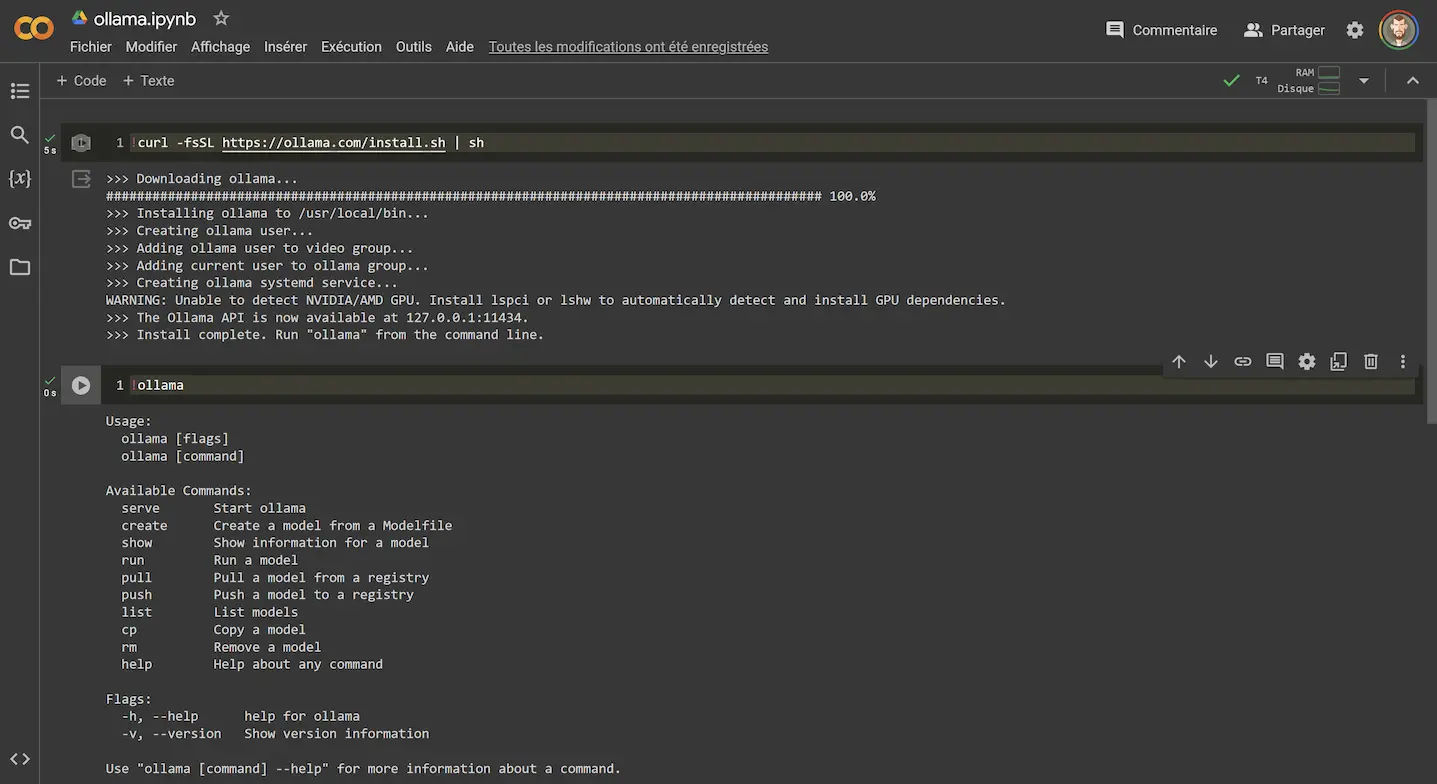Screen dimensions: 1437x784
Task: Open the notebook settings gear
Action: coord(1355,30)
